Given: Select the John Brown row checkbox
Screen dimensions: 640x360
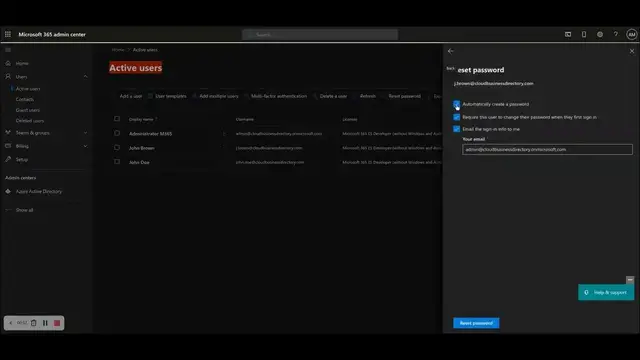Looking at the screenshot, I should (117, 147).
